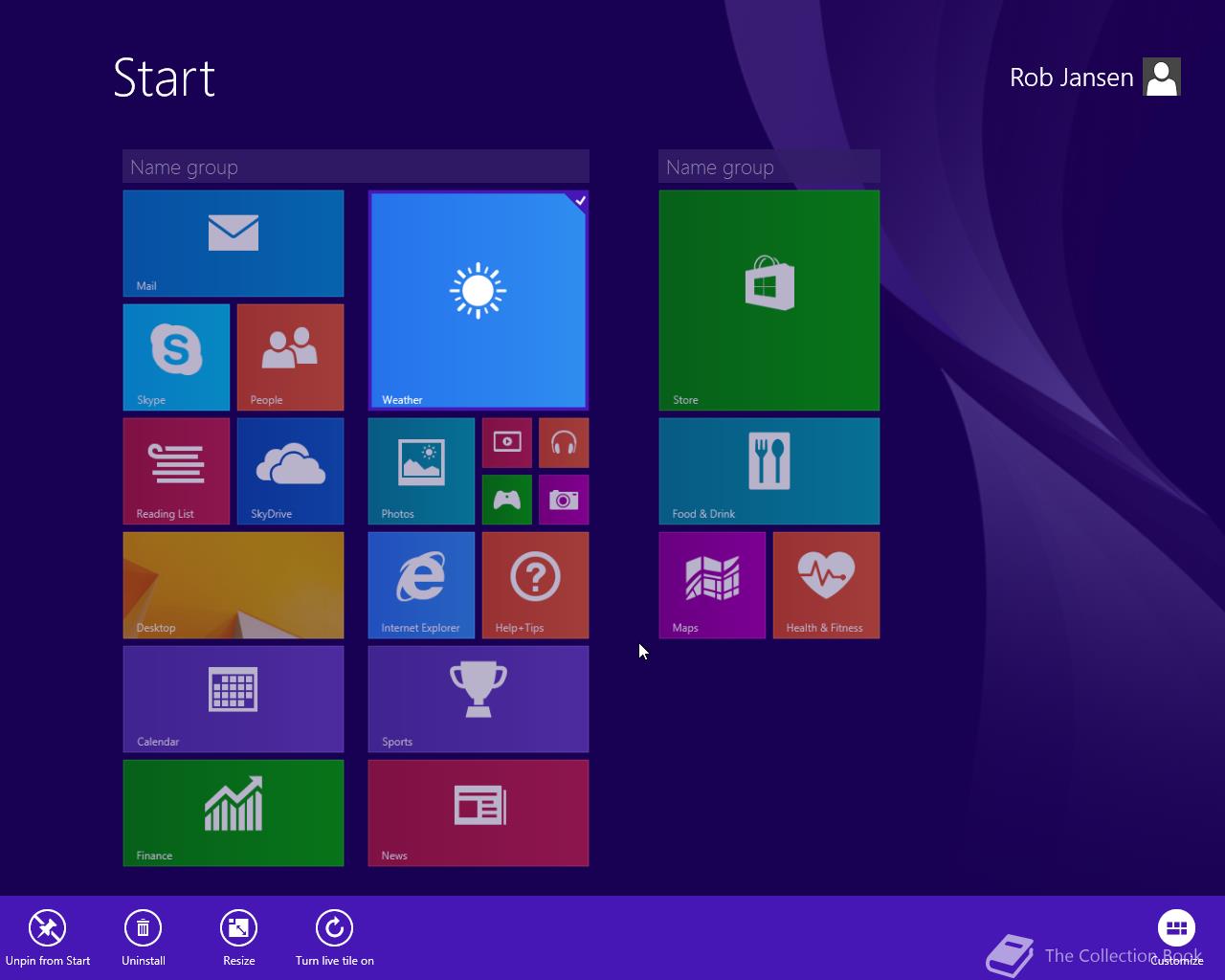The height and width of the screenshot is (980, 1225).
Task: Click the Uninstall button
Action: tap(143, 938)
